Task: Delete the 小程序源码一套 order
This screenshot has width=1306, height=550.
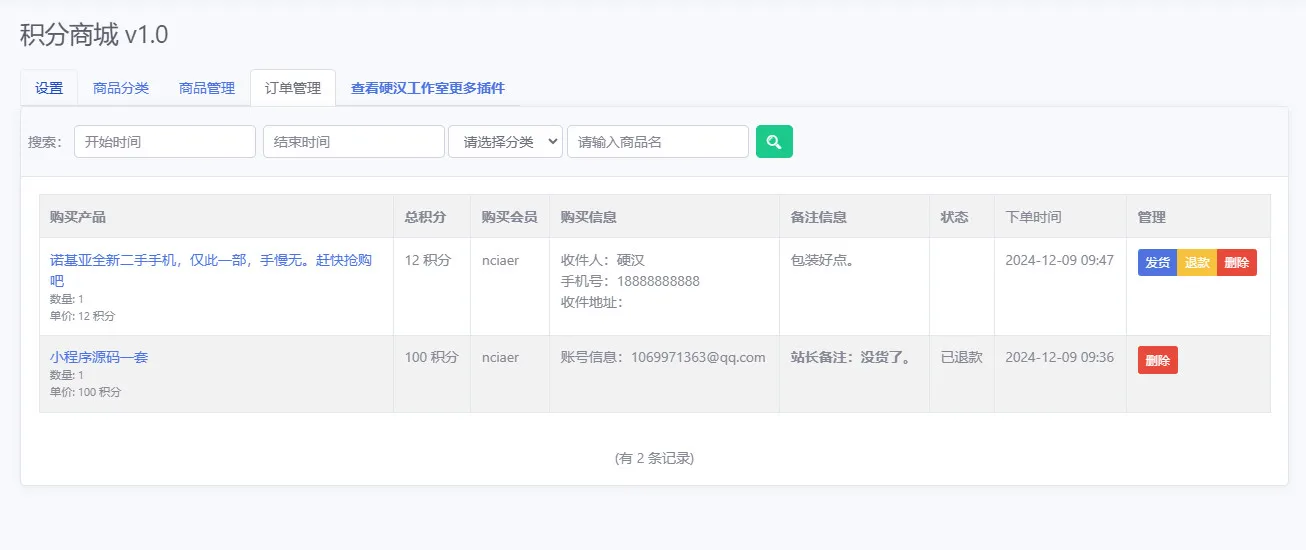Action: 1158,360
